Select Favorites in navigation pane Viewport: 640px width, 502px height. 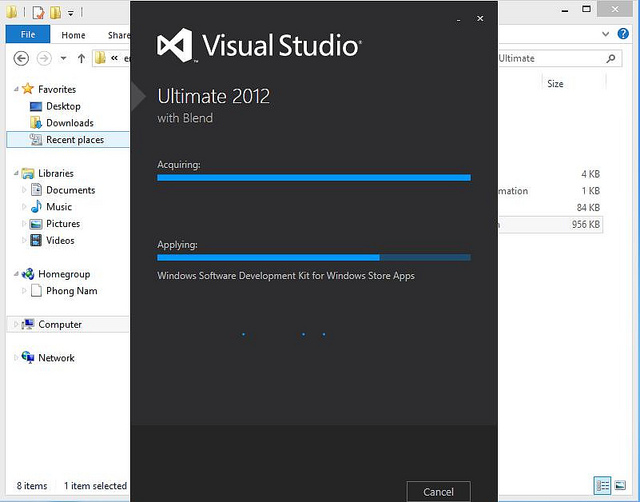pyautogui.click(x=57, y=89)
